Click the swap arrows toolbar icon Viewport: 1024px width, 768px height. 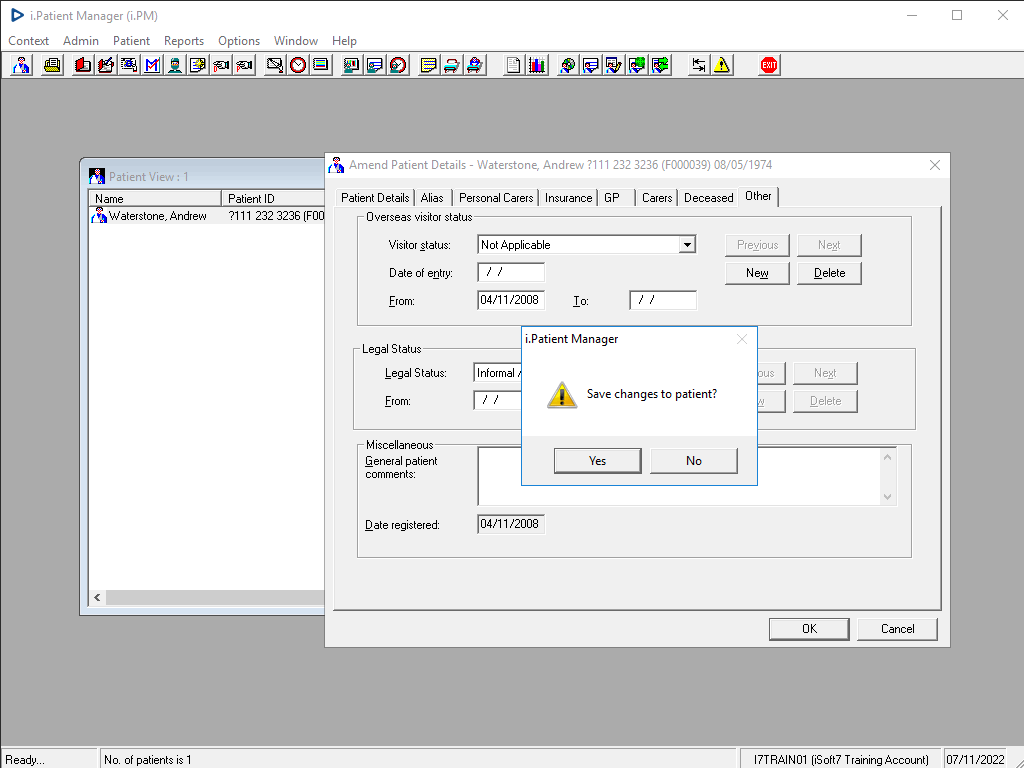click(699, 65)
